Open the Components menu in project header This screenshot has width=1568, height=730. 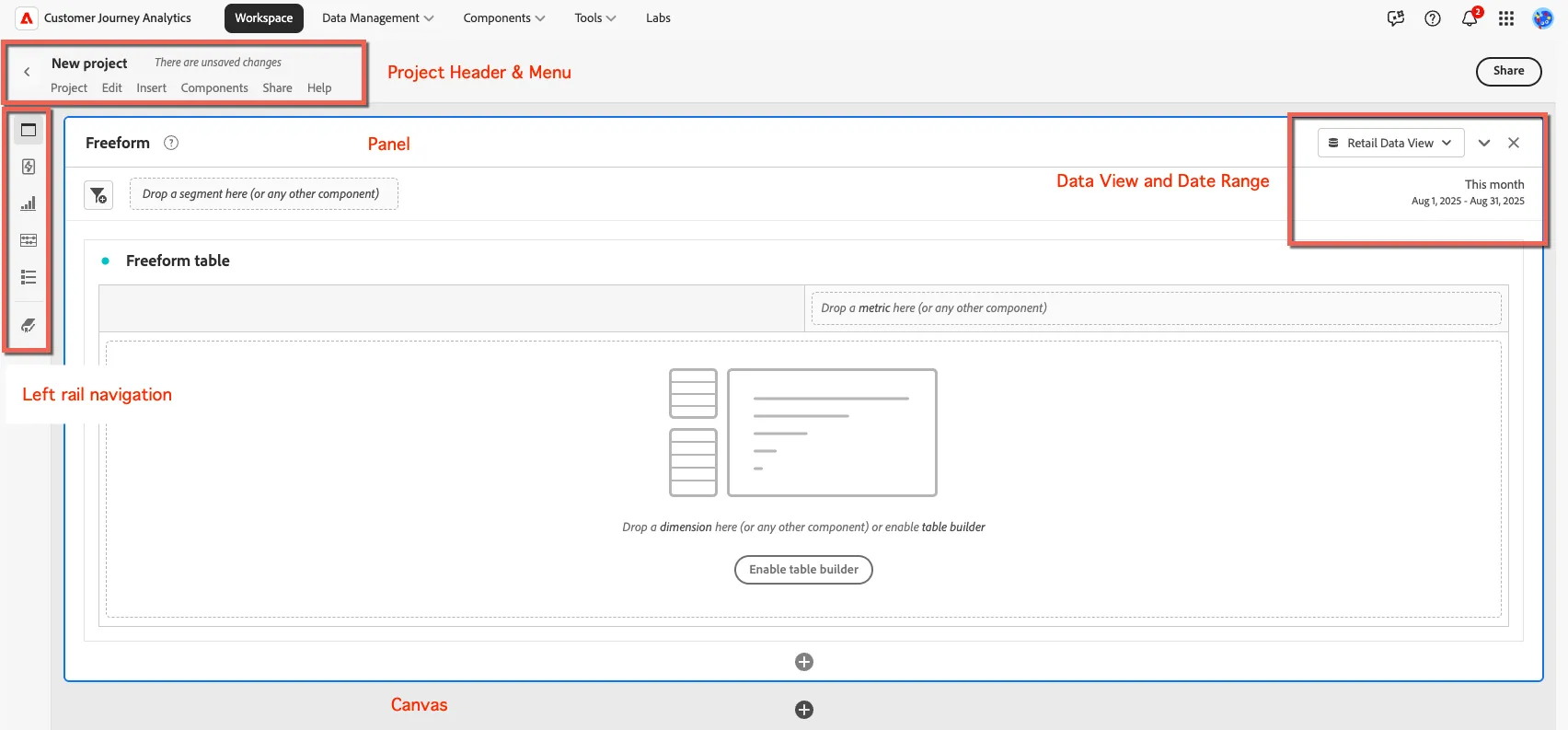(x=214, y=87)
